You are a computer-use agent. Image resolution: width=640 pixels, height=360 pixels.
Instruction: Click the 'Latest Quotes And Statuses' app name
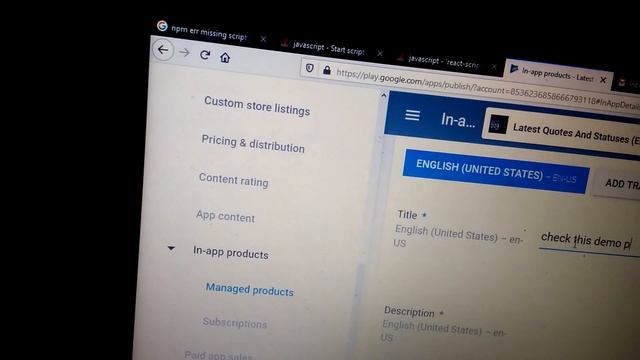click(x=576, y=134)
